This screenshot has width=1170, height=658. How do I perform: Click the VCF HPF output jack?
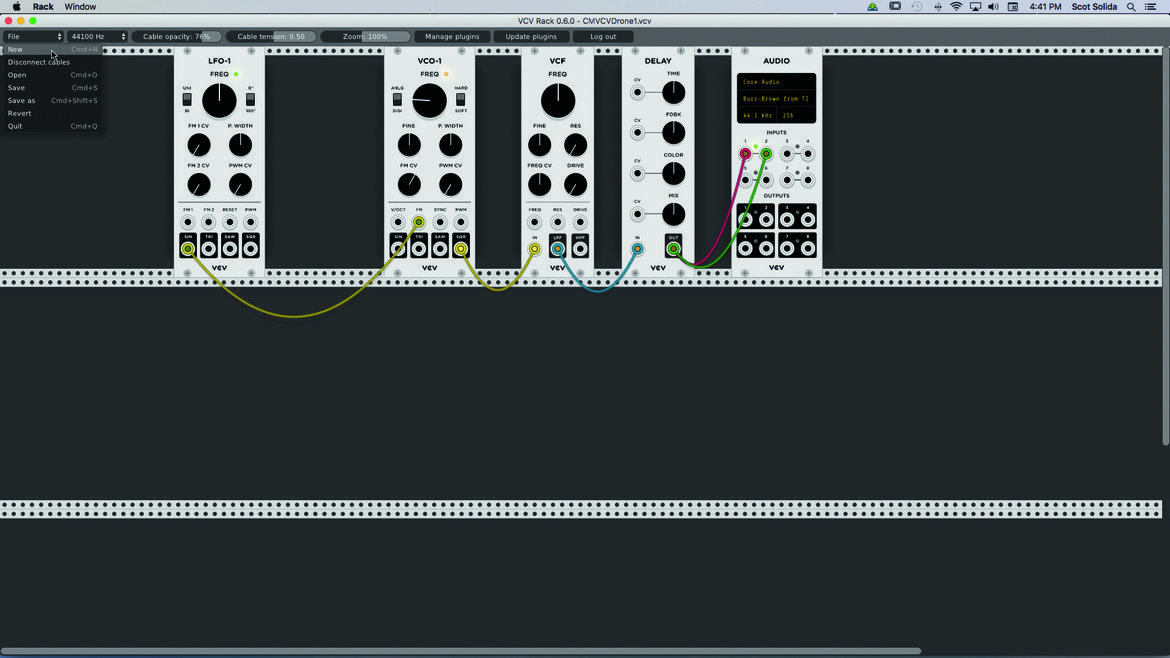tap(580, 248)
